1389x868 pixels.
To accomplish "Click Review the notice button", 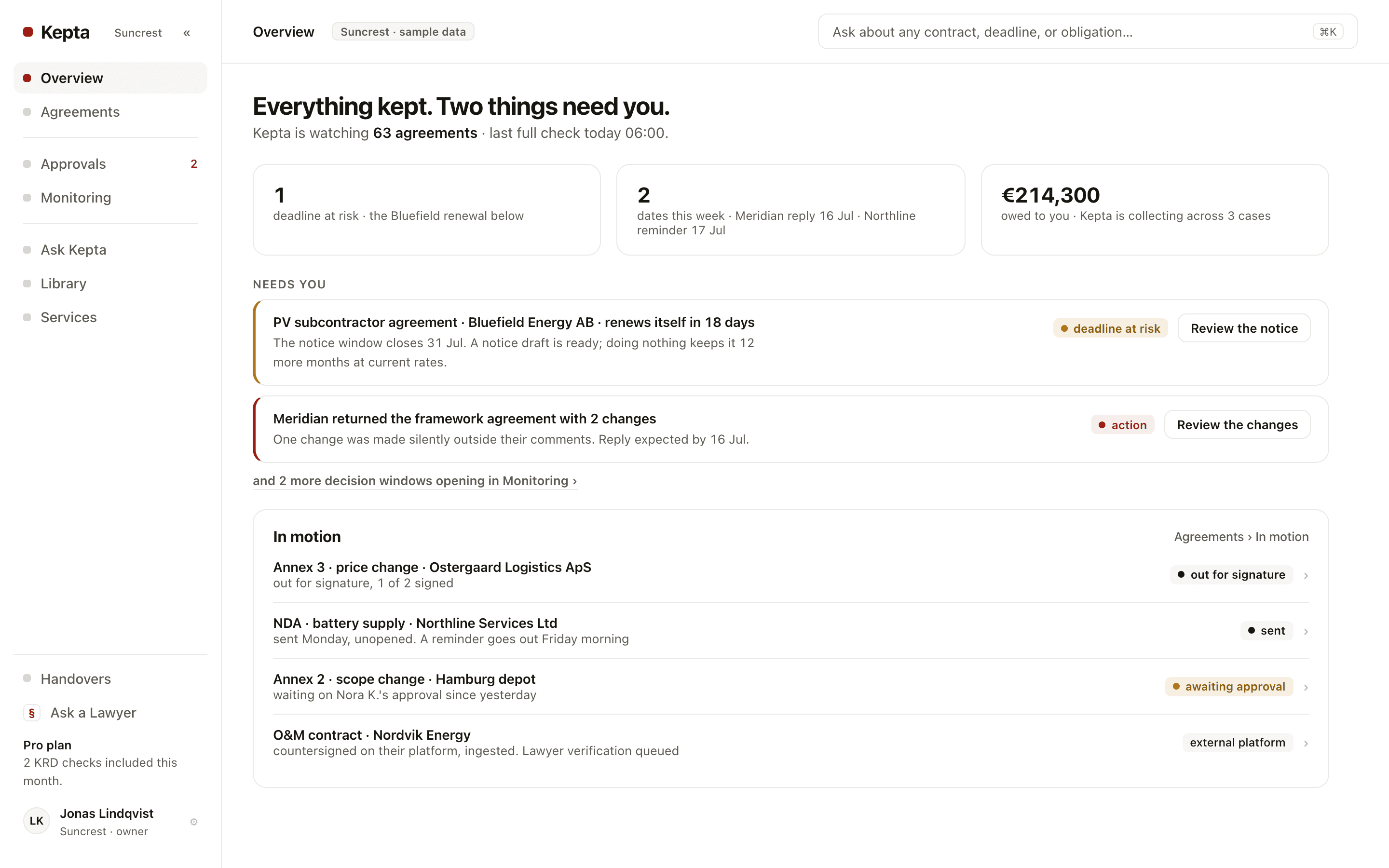I will [1244, 328].
